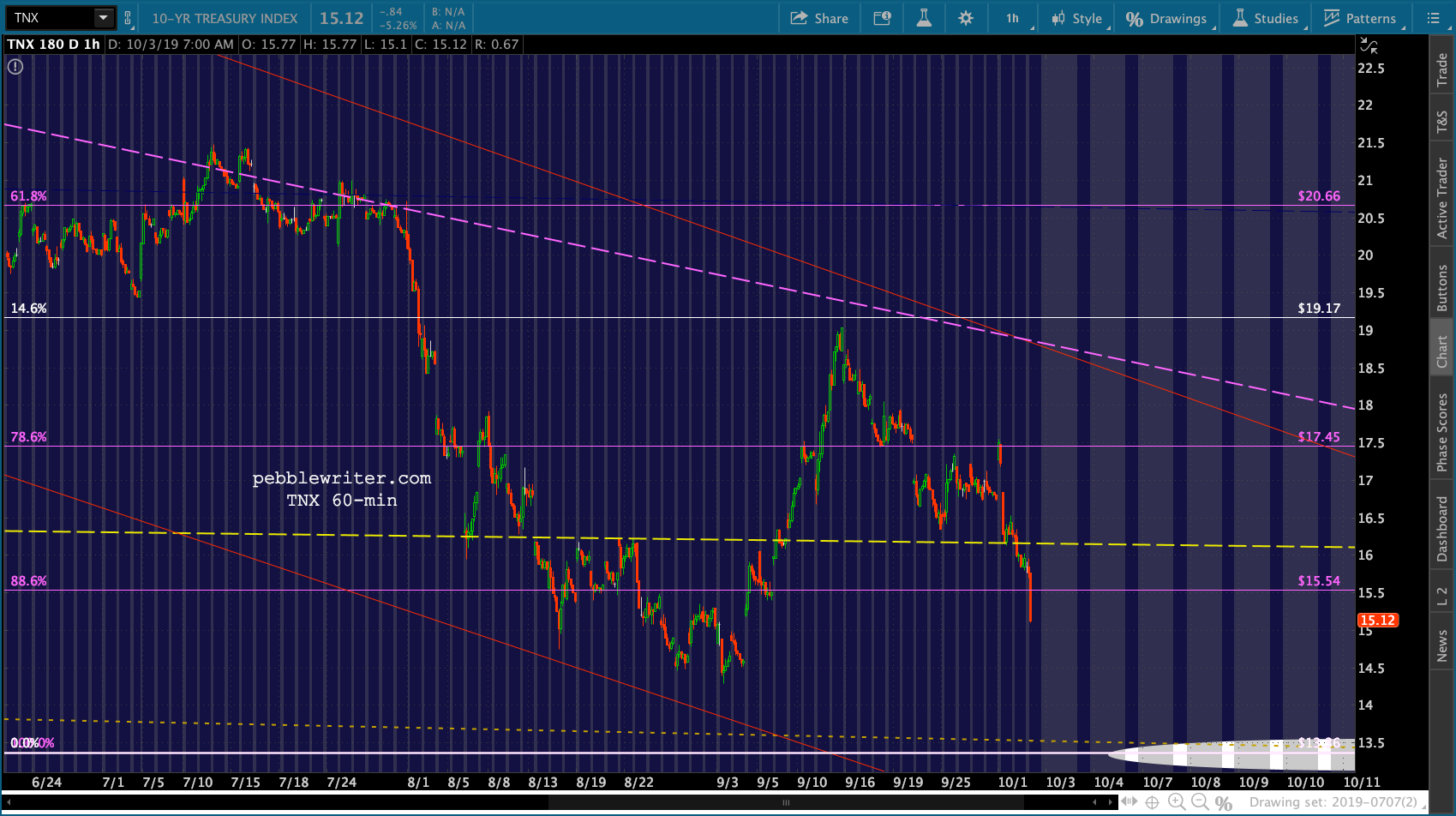Zoom in with the magnifier plus icon
The height and width of the screenshot is (816, 1456).
(1177, 802)
